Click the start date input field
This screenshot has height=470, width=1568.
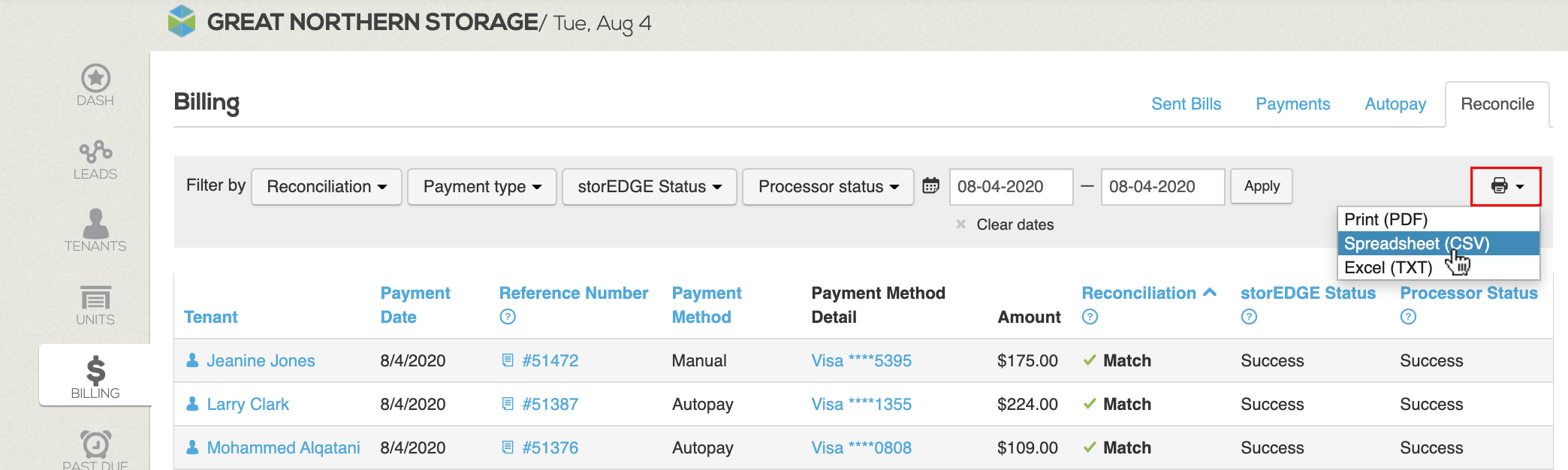(x=1010, y=187)
